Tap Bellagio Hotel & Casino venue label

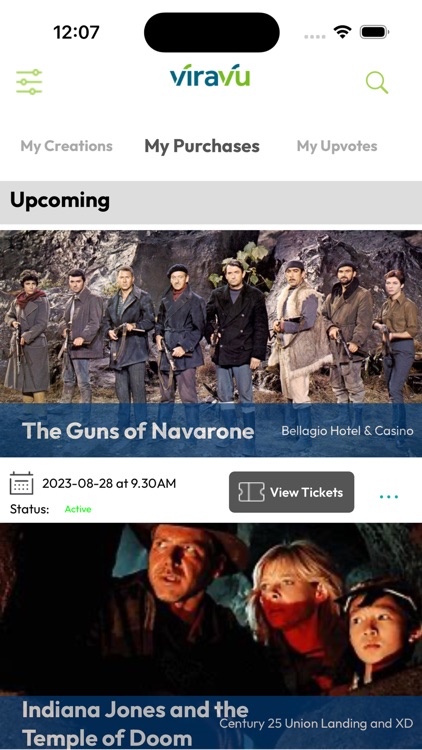pos(347,431)
